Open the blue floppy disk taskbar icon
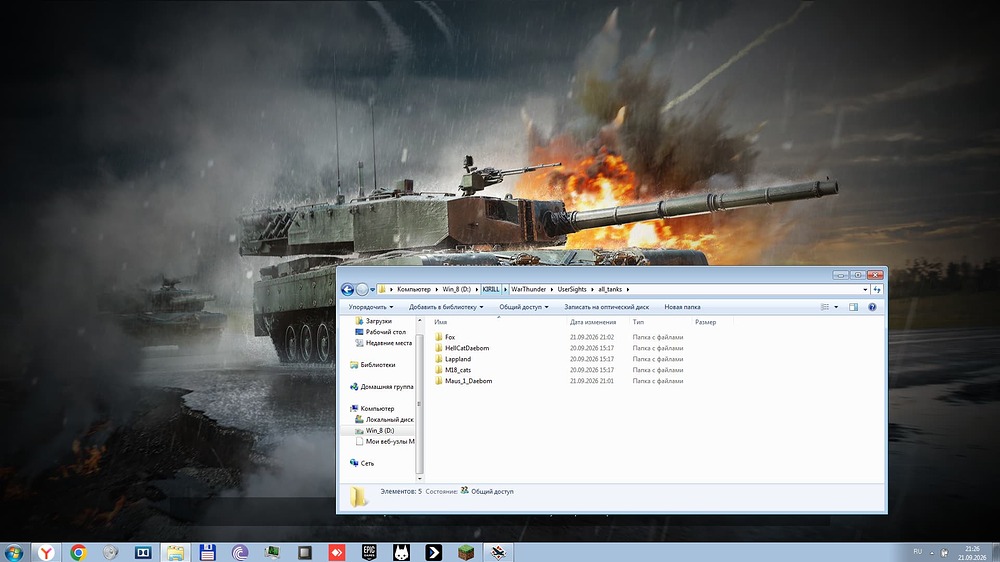 pos(207,552)
